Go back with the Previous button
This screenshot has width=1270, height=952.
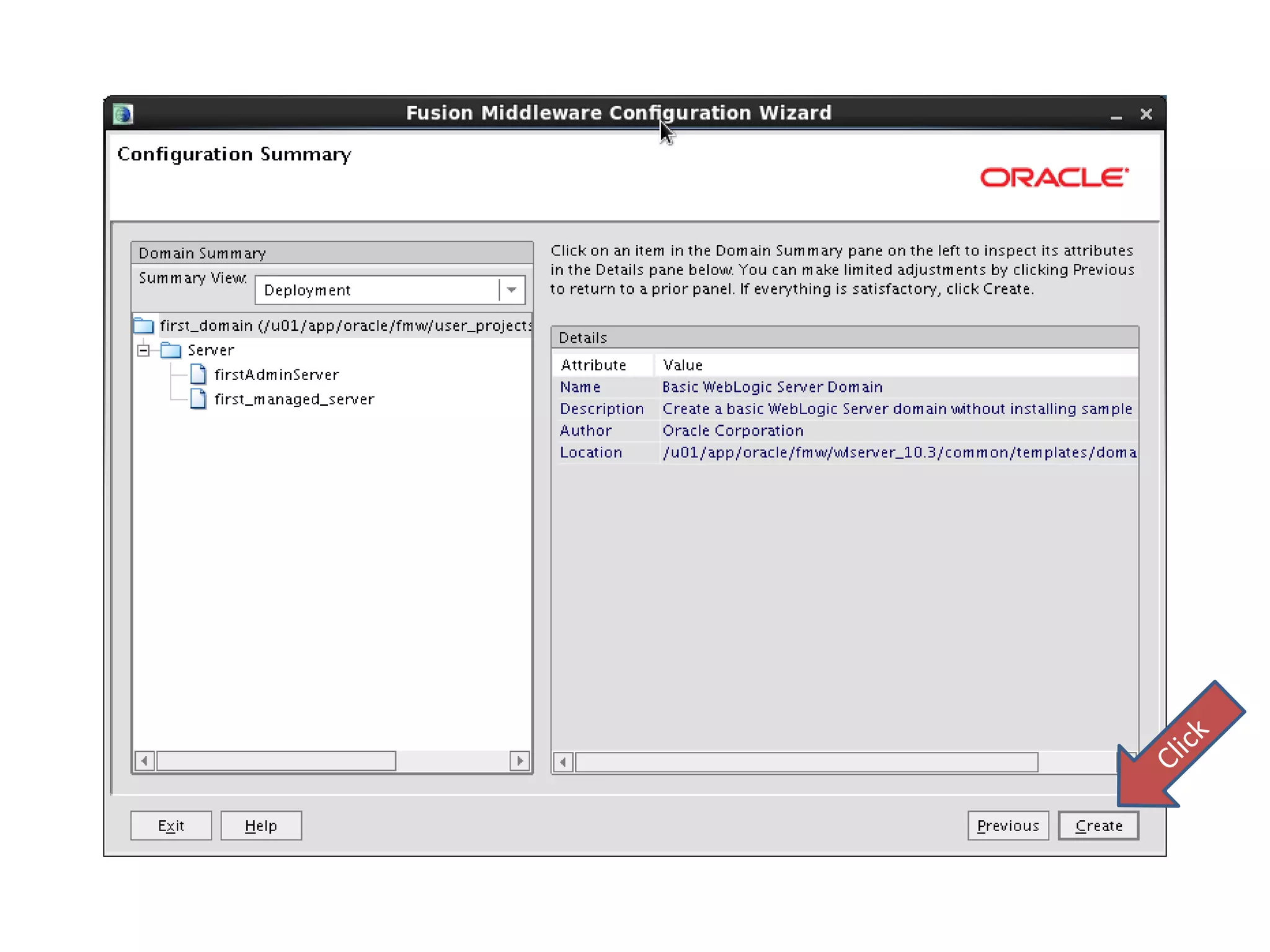[1008, 826]
